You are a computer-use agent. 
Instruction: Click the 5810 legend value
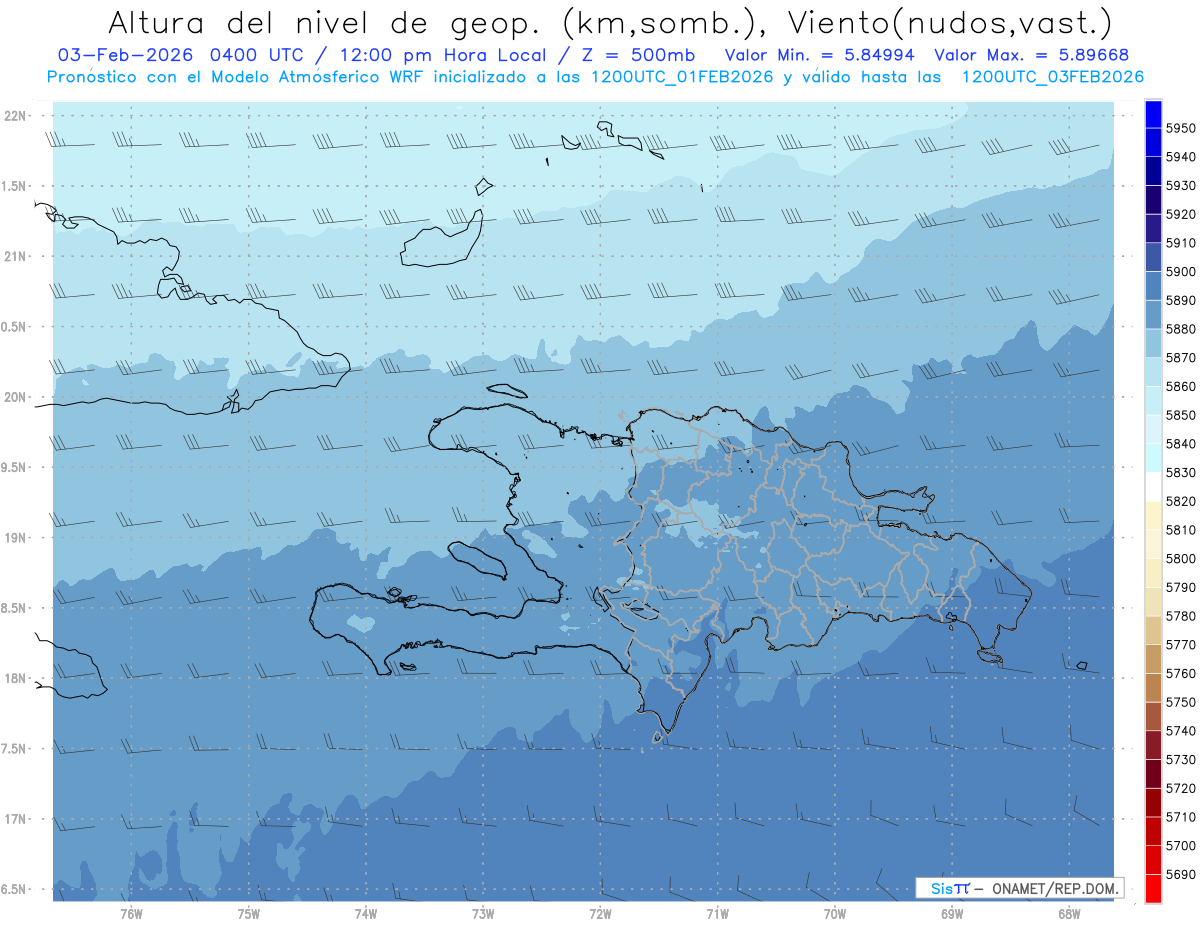1181,530
